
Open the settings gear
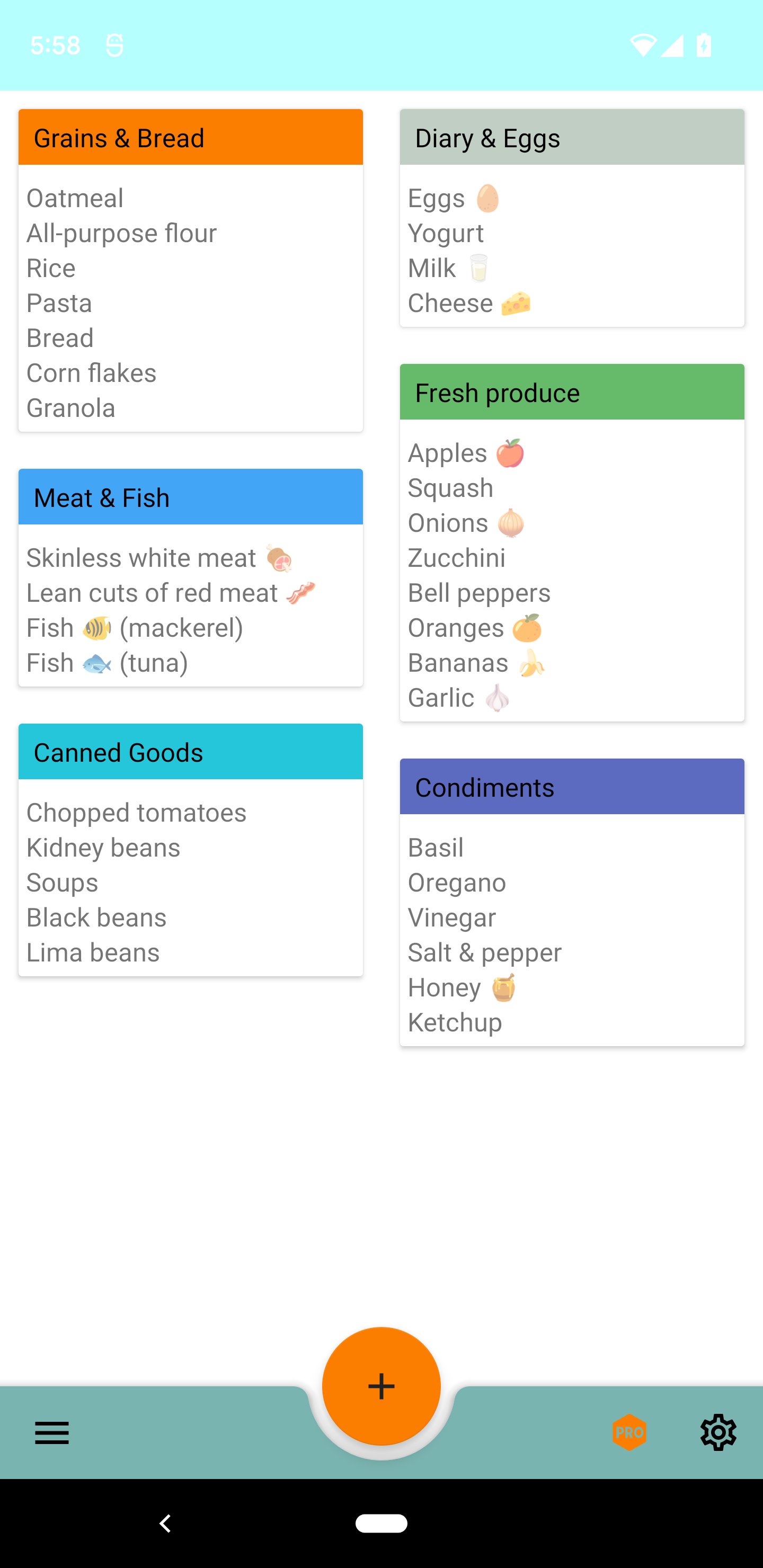pyautogui.click(x=718, y=1432)
